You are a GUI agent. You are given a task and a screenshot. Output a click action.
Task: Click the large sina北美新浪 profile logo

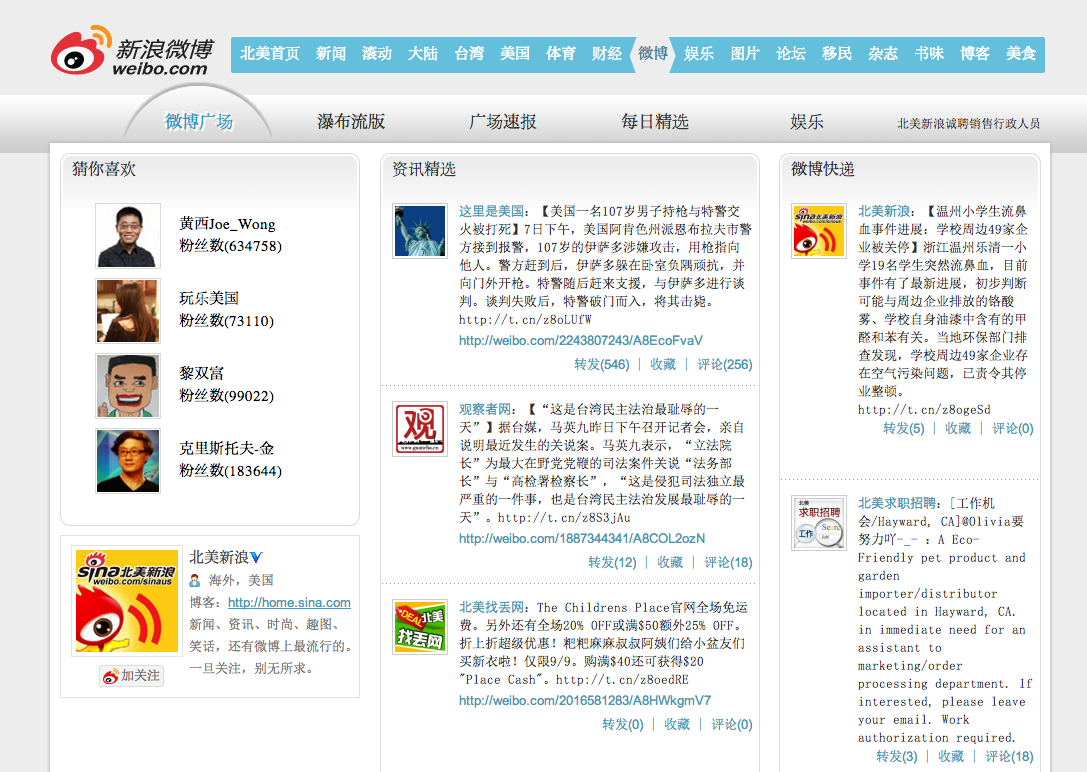coord(127,601)
